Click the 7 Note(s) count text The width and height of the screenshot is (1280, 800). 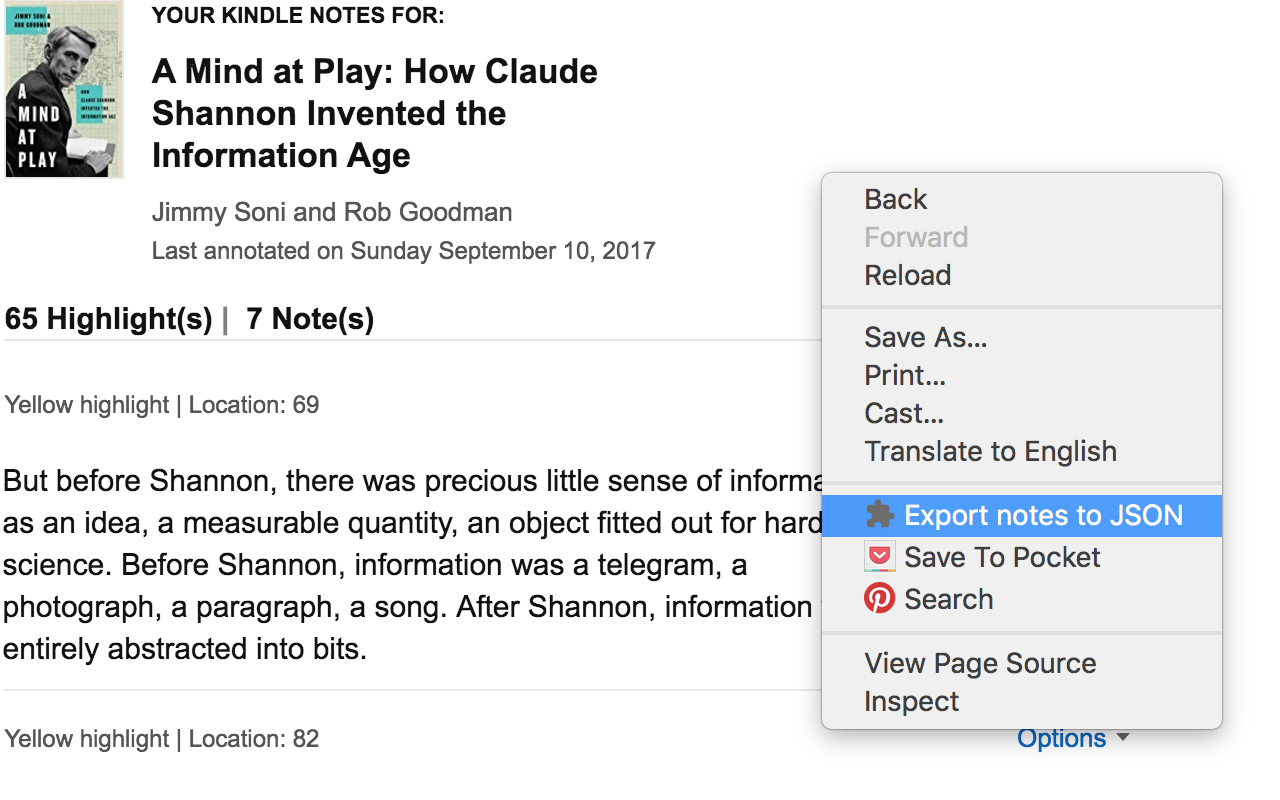coord(310,319)
